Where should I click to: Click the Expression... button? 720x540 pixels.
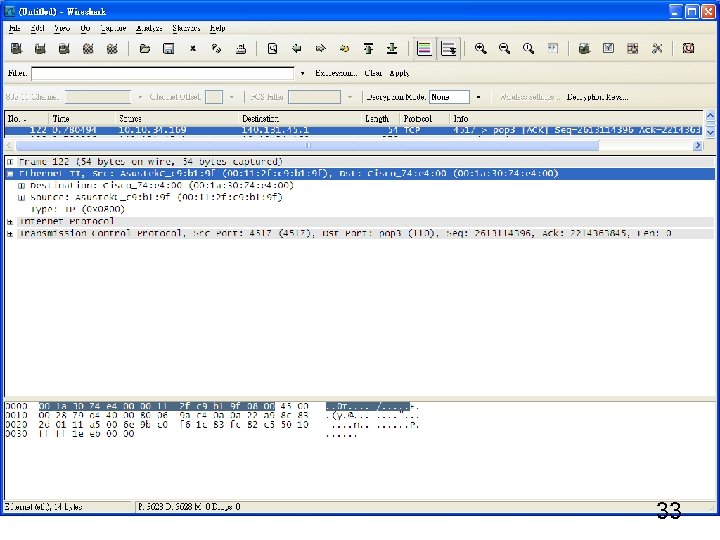[336, 73]
